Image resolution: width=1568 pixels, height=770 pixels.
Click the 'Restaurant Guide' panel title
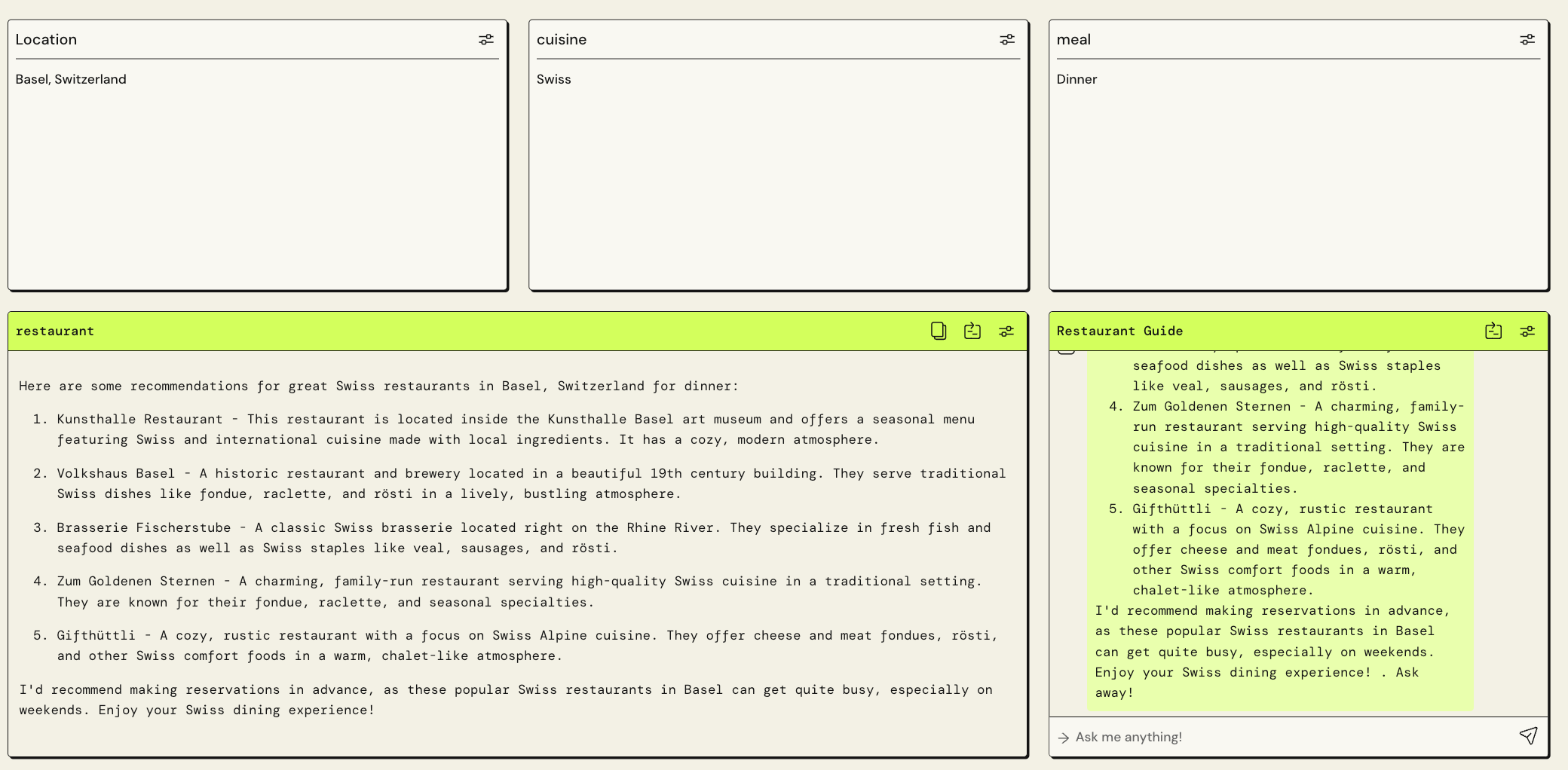tap(1119, 331)
